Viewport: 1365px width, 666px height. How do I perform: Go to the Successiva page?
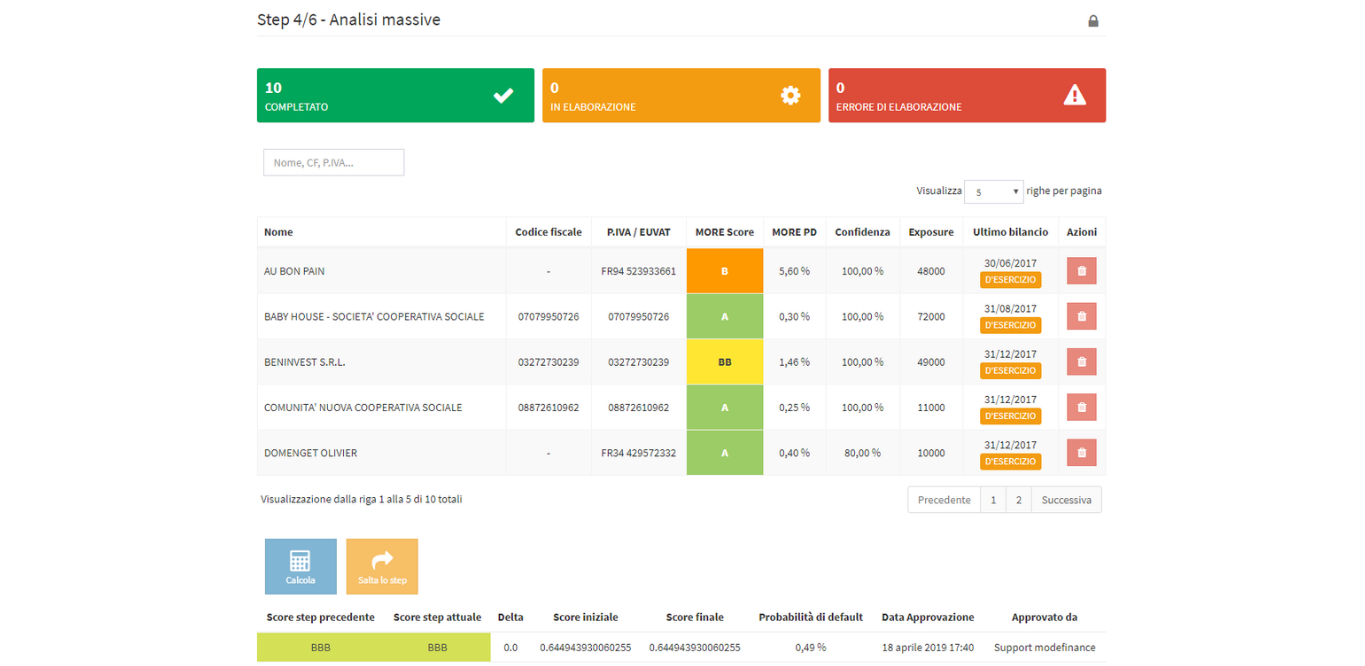(1066, 500)
